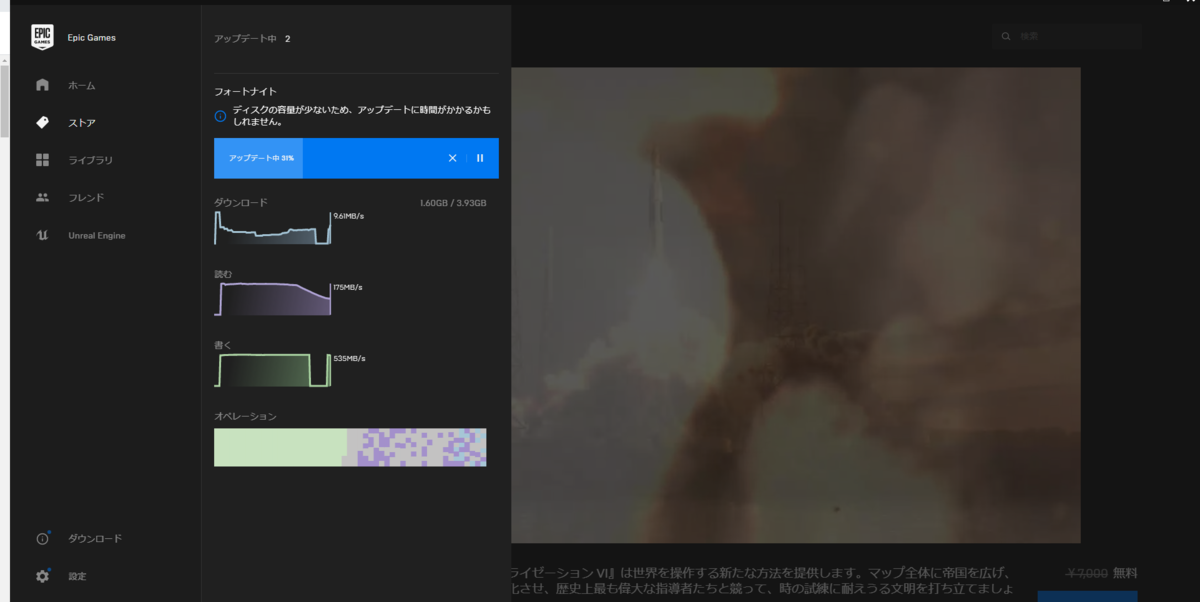Viewport: 1200px width, 602px height.
Task: Click the left vertical scrollbar thumb
Action: click(x=4, y=100)
